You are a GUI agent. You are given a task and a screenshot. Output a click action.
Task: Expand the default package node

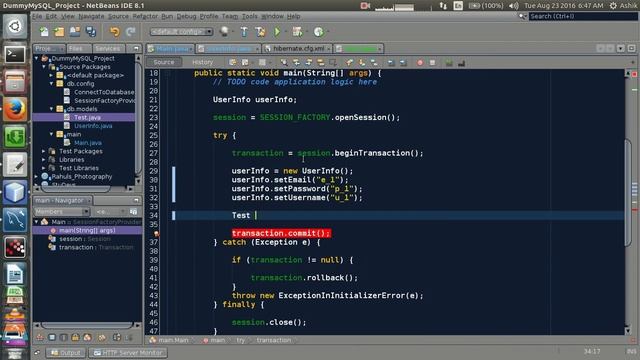[52, 76]
